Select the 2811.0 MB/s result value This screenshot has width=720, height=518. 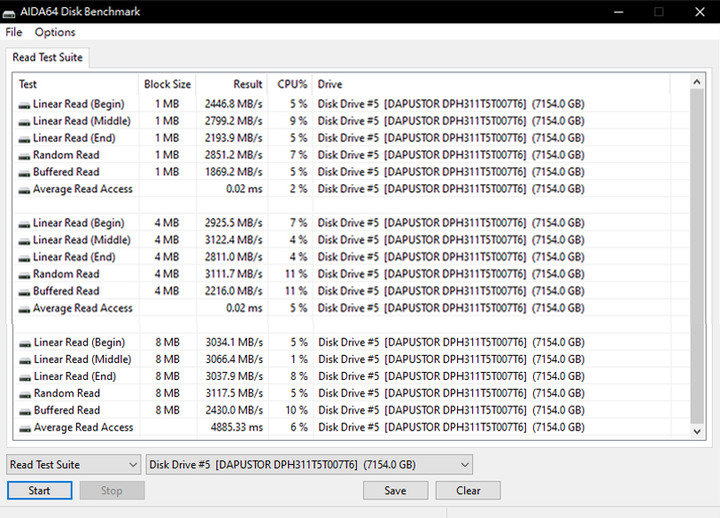click(233, 257)
